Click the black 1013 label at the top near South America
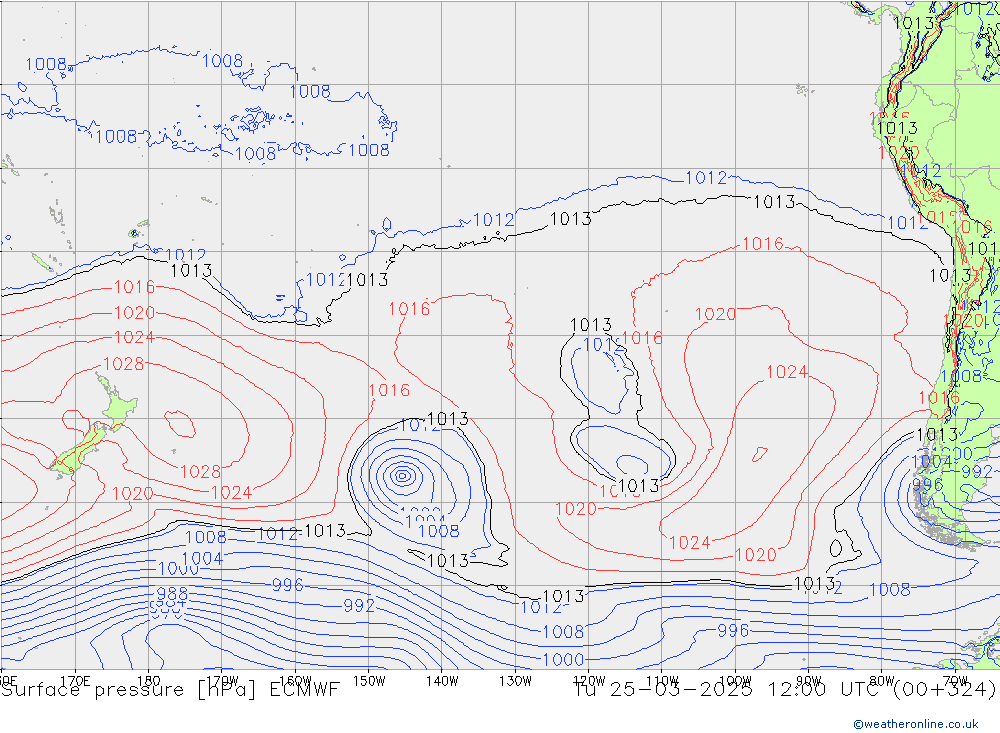1000x733 pixels. [913, 23]
